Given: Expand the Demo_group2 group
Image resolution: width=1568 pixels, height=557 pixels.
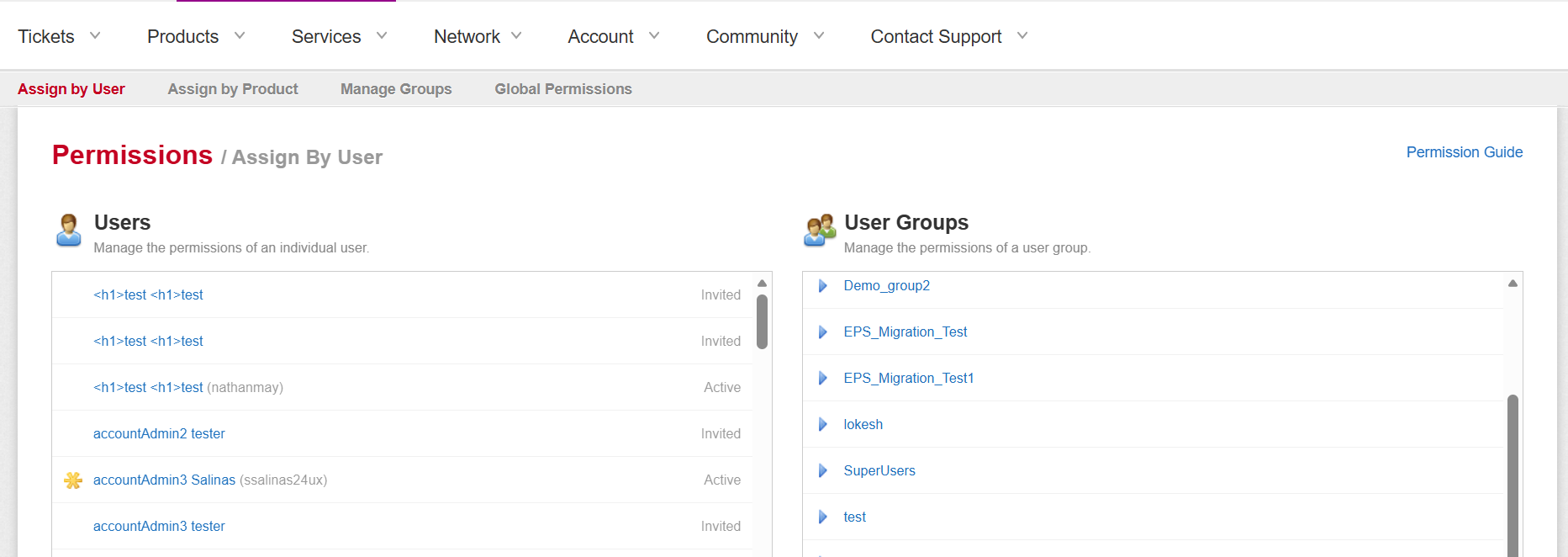Looking at the screenshot, I should click(823, 286).
